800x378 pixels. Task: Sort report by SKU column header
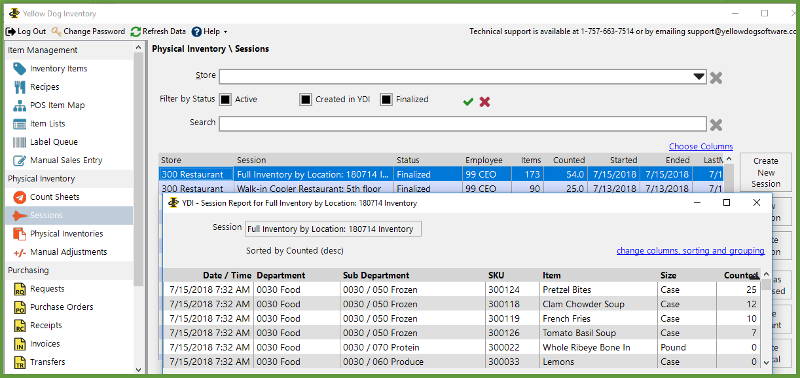[512, 275]
